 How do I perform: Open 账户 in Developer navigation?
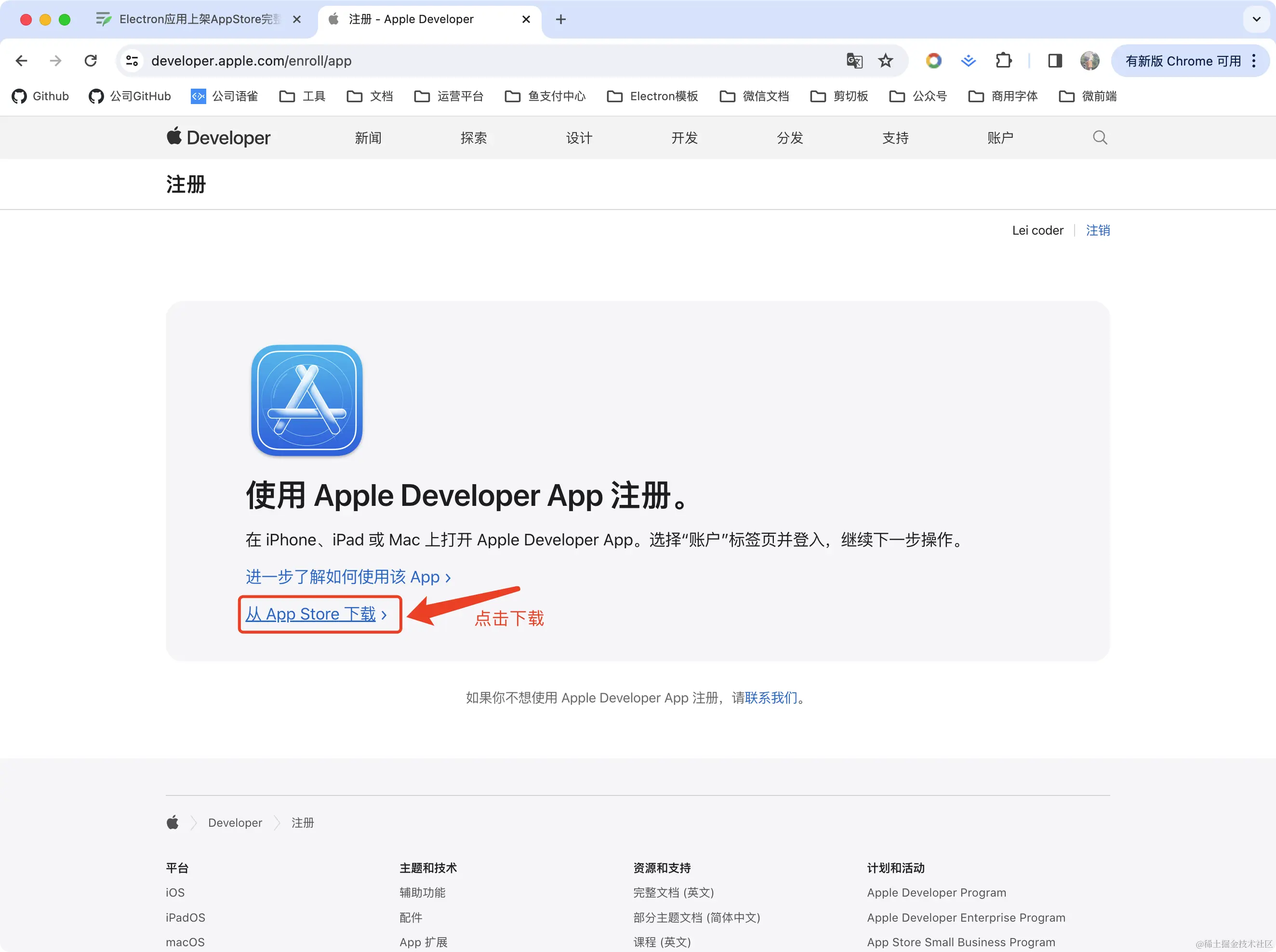(x=1000, y=138)
